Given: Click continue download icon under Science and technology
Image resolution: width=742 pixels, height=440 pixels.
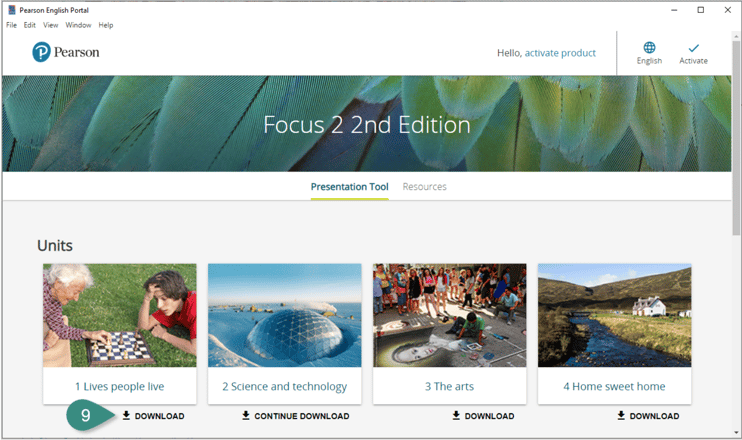Looking at the screenshot, I should pyautogui.click(x=246, y=416).
